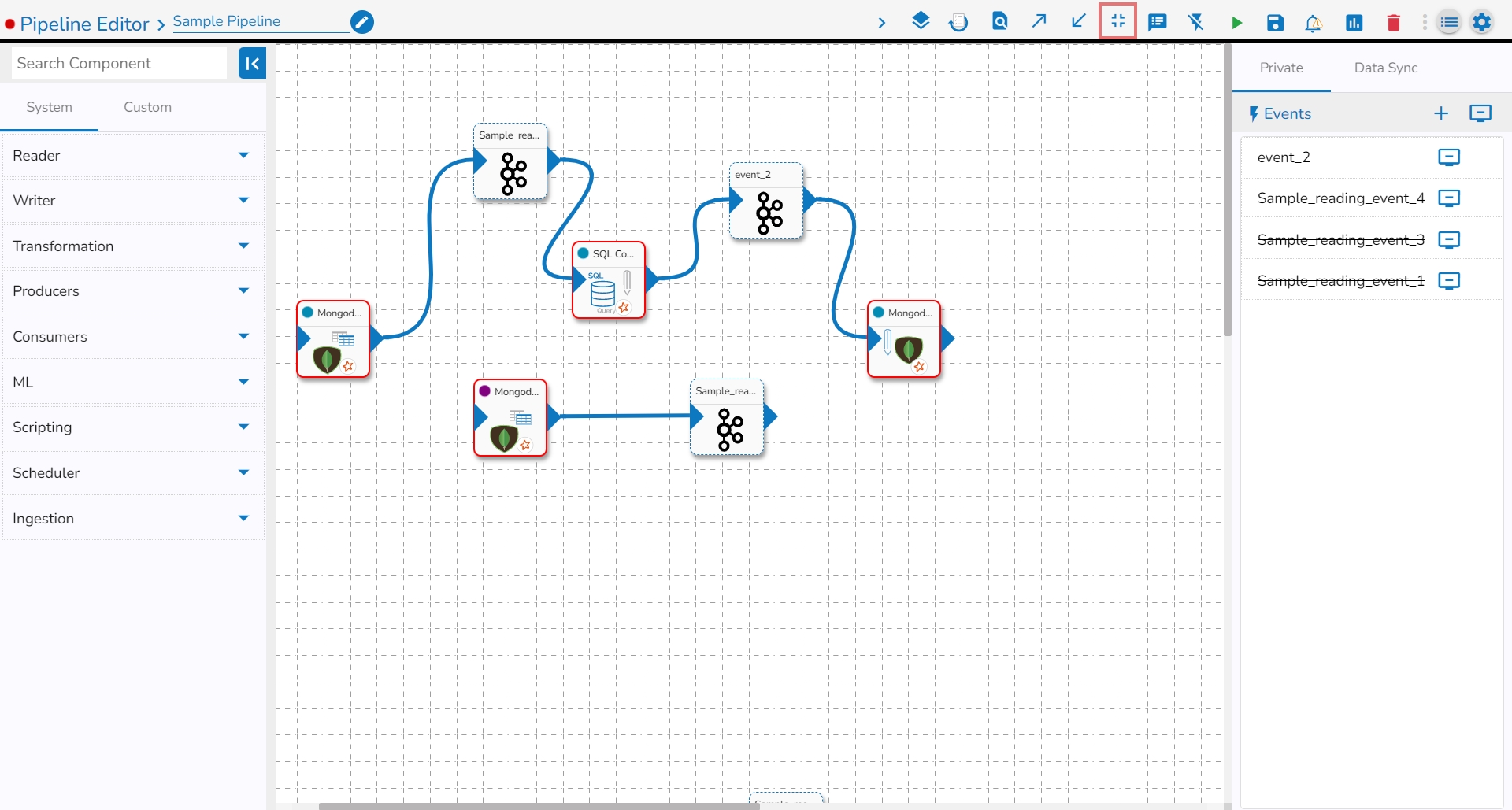Click the Sample_reading_event_4 list entry

(x=1340, y=198)
